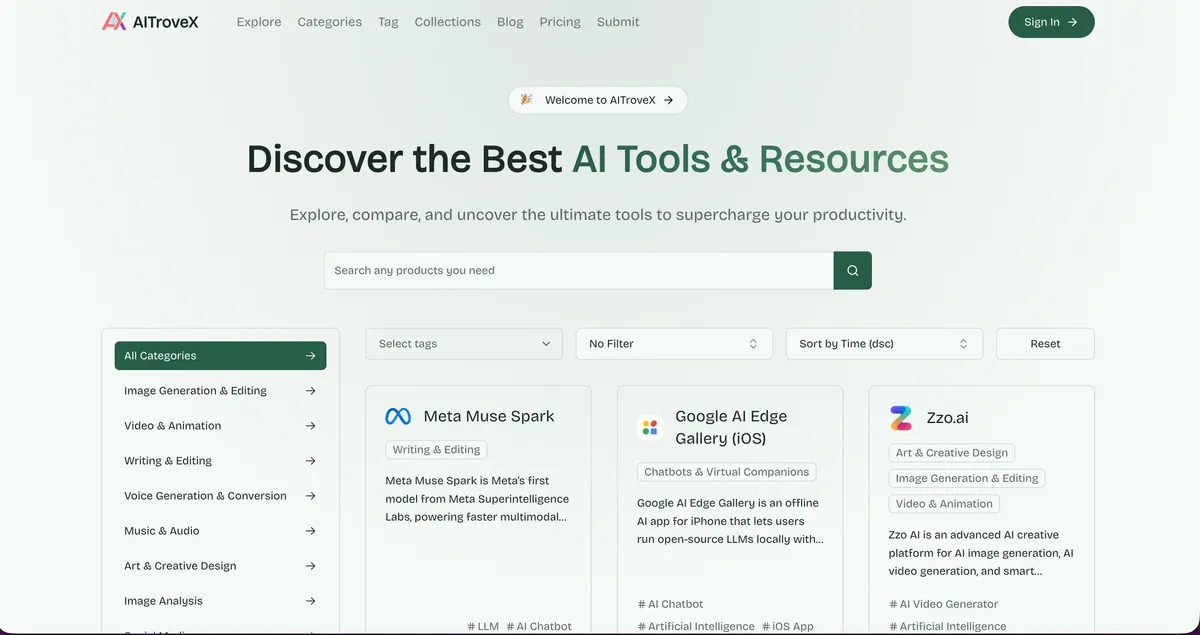Viewport: 1200px width, 635px height.
Task: Select Image Generation & Editing in sidebar
Action: pos(220,391)
